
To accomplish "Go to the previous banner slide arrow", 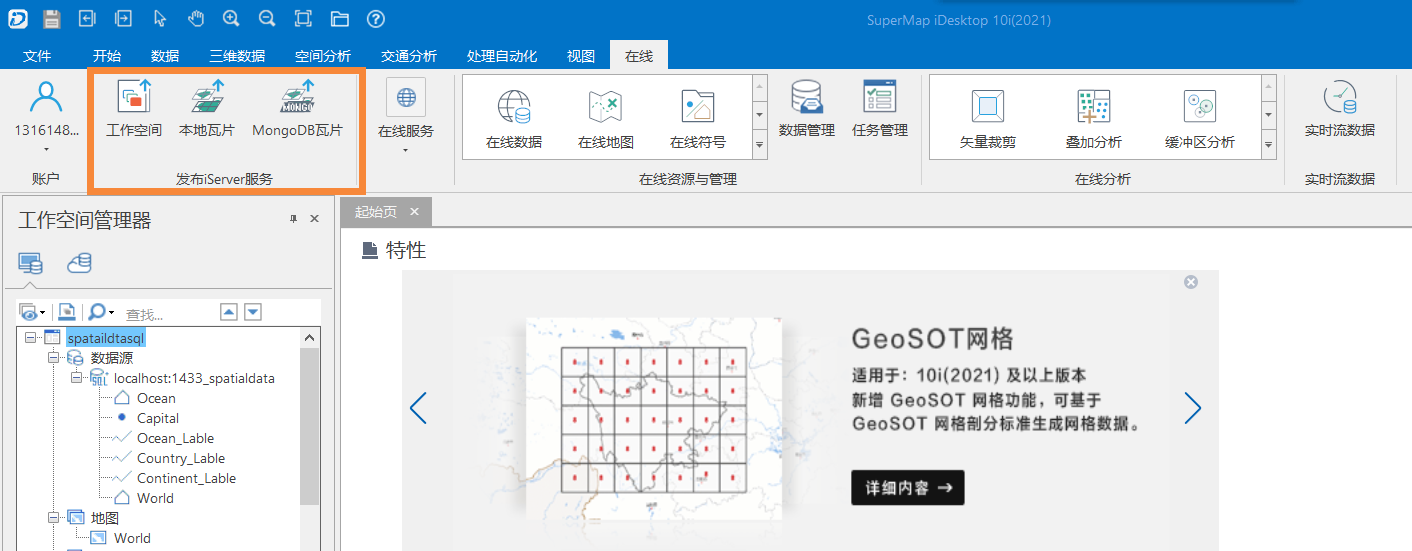I will [418, 407].
